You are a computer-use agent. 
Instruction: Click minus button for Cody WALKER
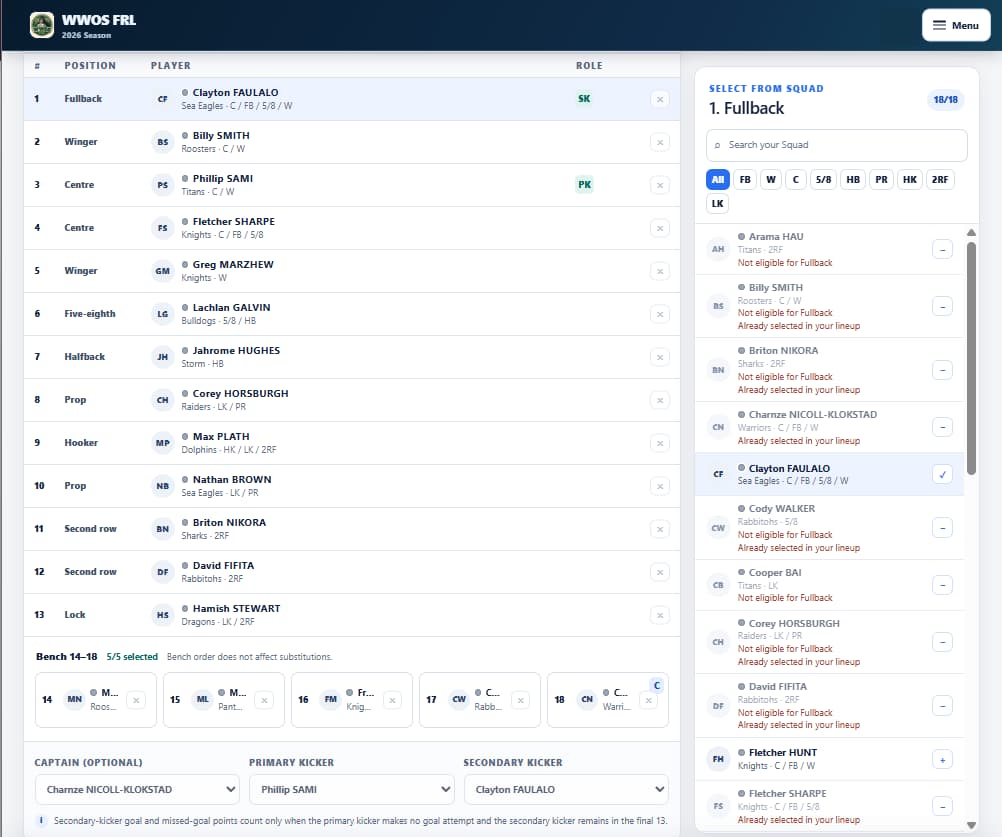coord(943,528)
